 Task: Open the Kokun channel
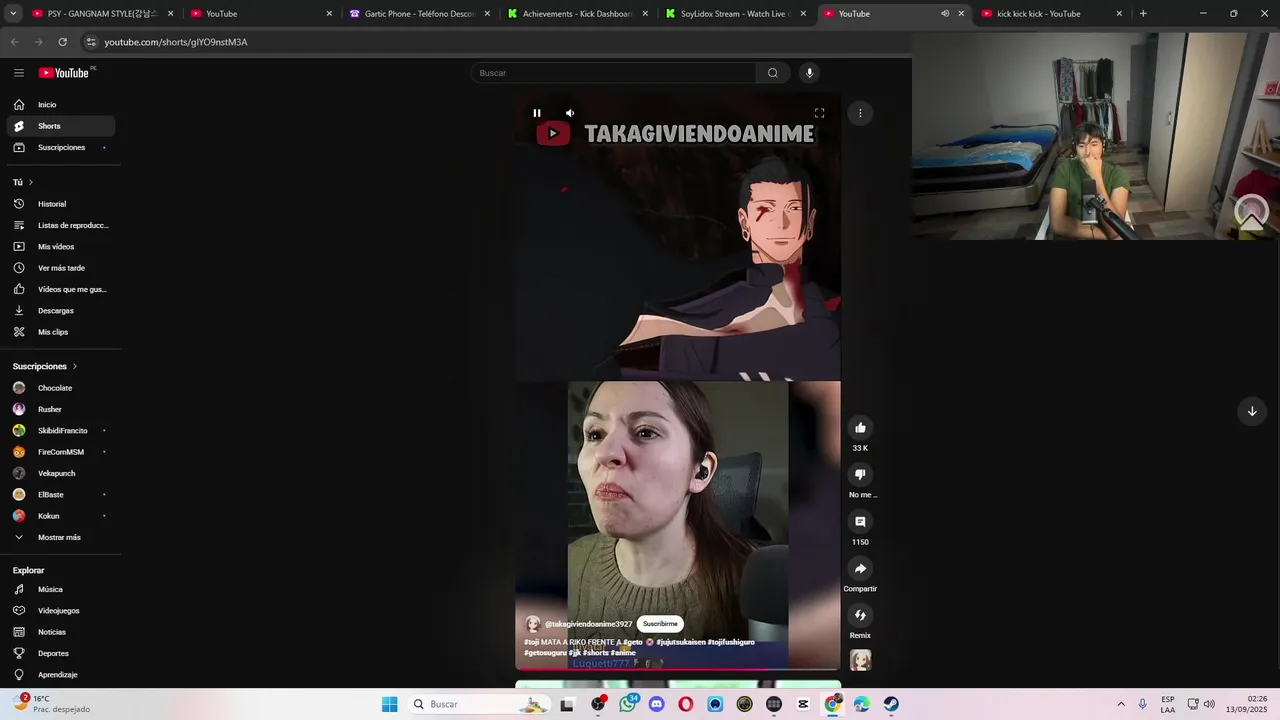pos(61,516)
